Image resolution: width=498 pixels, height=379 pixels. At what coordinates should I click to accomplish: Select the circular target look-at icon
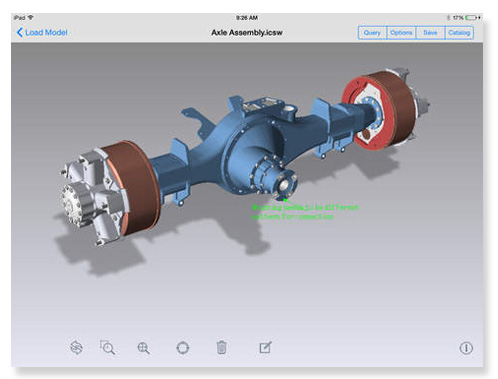[x=182, y=348]
